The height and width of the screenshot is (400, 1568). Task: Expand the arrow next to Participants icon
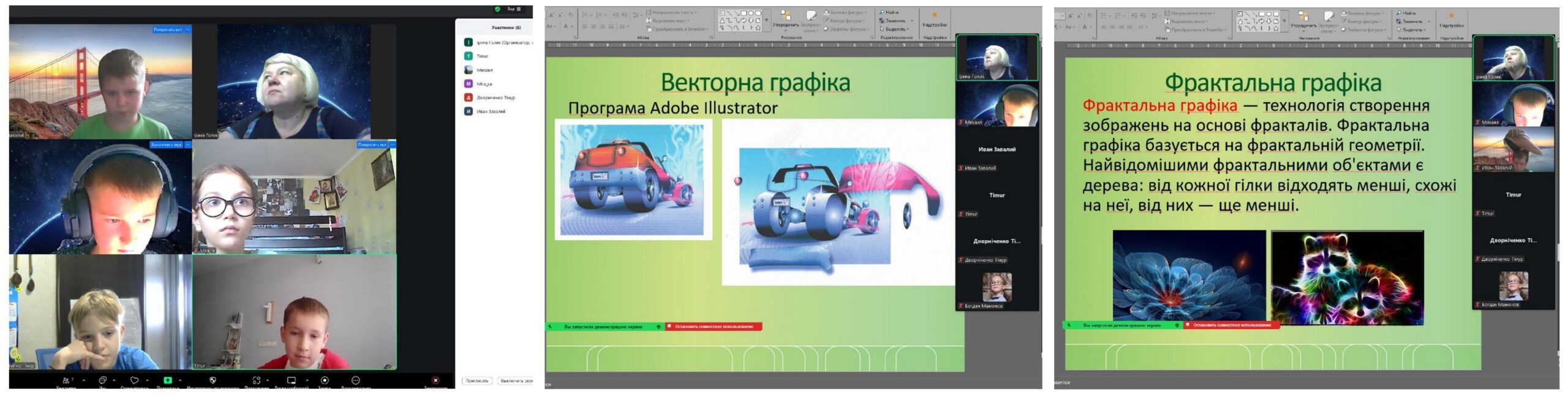pos(84,380)
